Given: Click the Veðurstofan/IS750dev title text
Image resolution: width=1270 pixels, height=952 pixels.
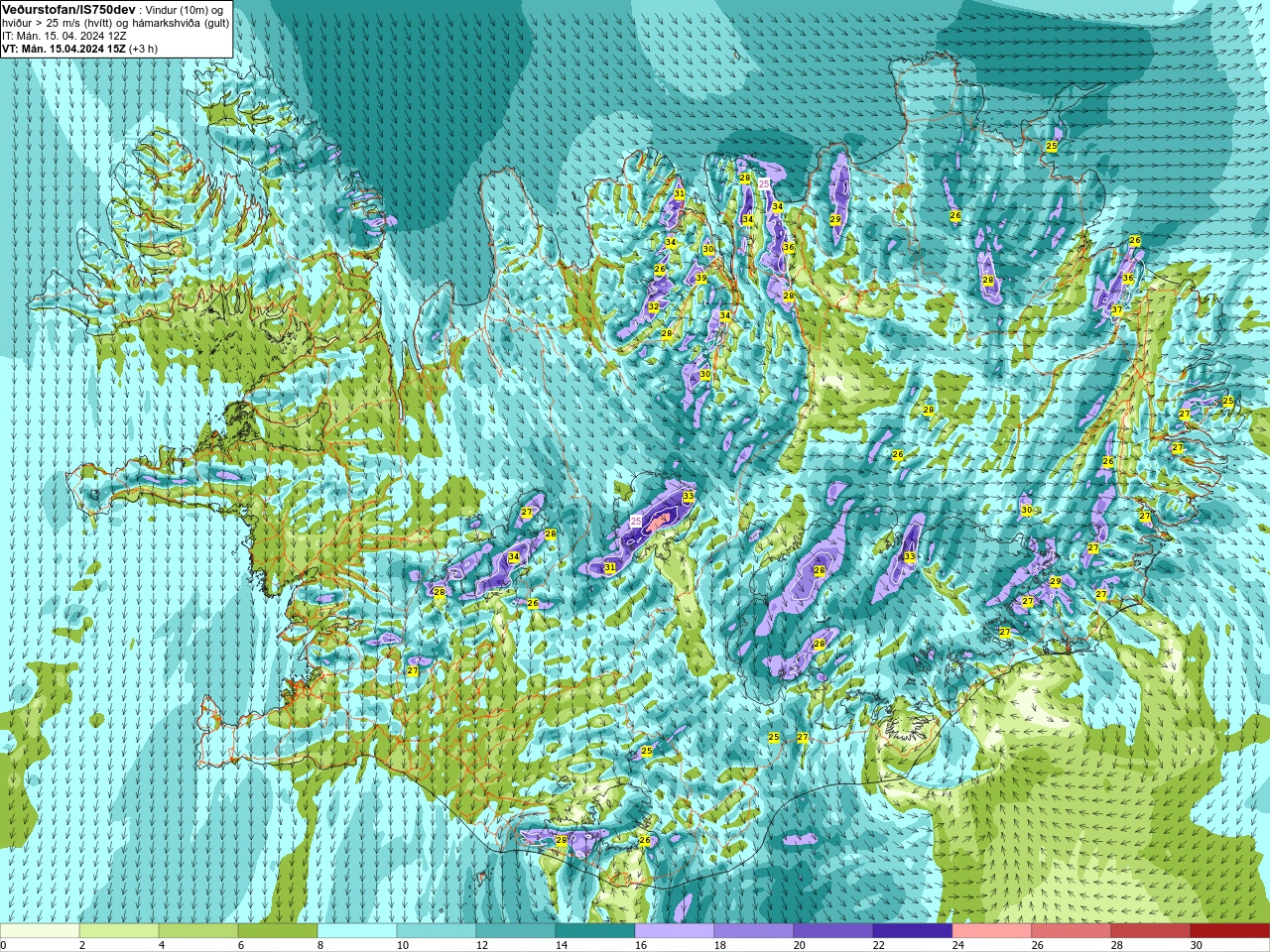Looking at the screenshot, I should tap(69, 9).
